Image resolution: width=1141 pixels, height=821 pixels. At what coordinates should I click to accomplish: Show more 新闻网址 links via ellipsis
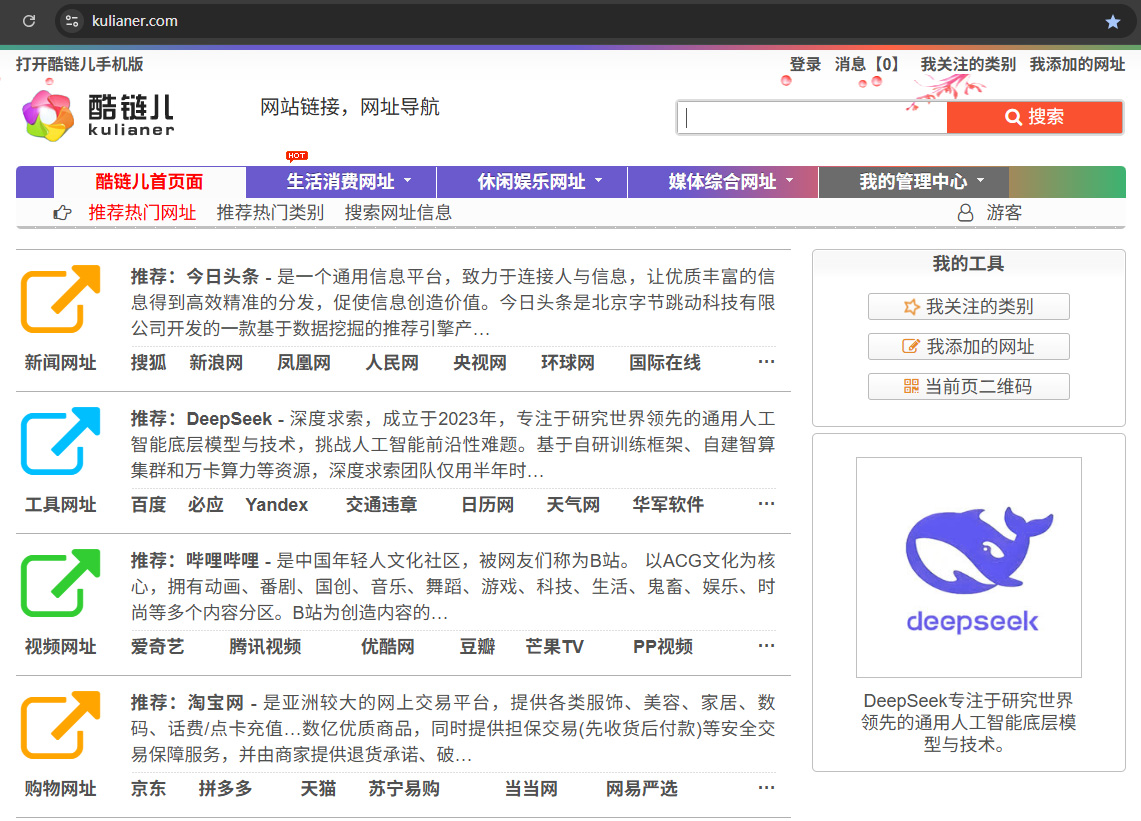click(766, 362)
